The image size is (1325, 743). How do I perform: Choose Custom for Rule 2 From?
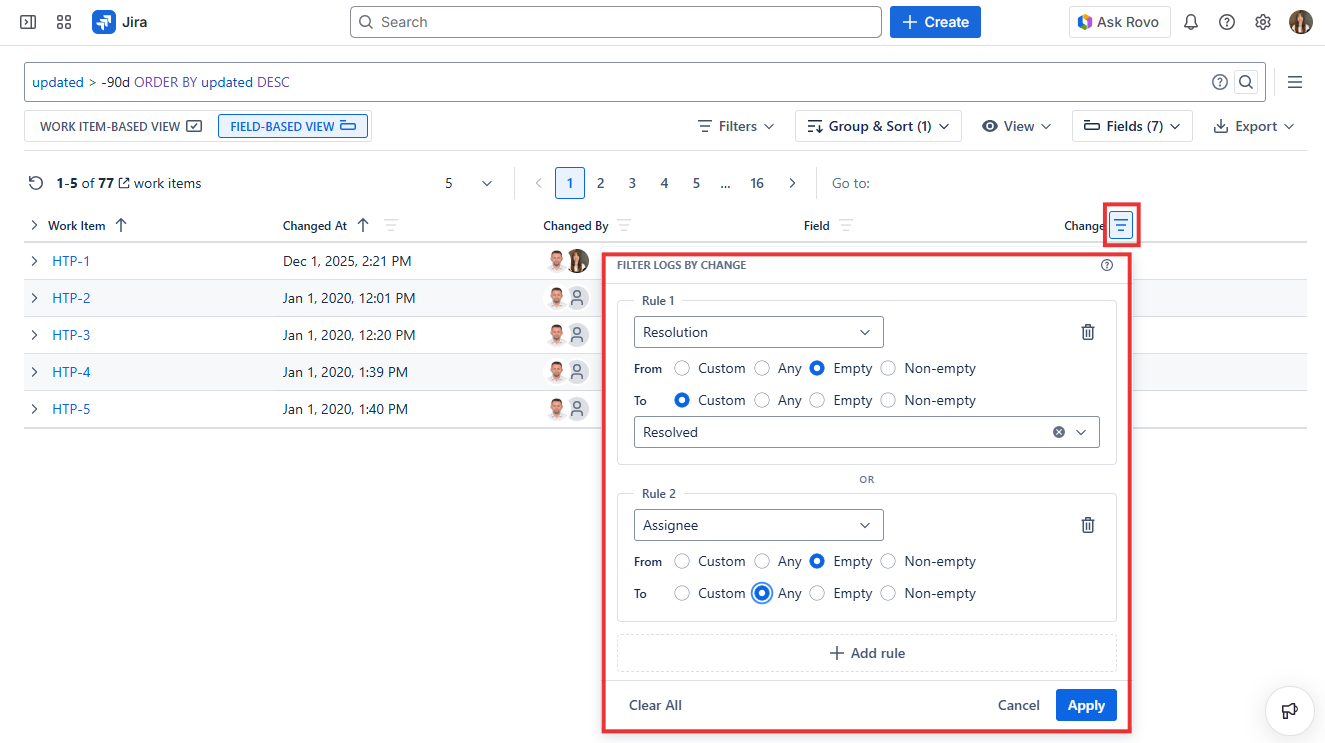[682, 561]
